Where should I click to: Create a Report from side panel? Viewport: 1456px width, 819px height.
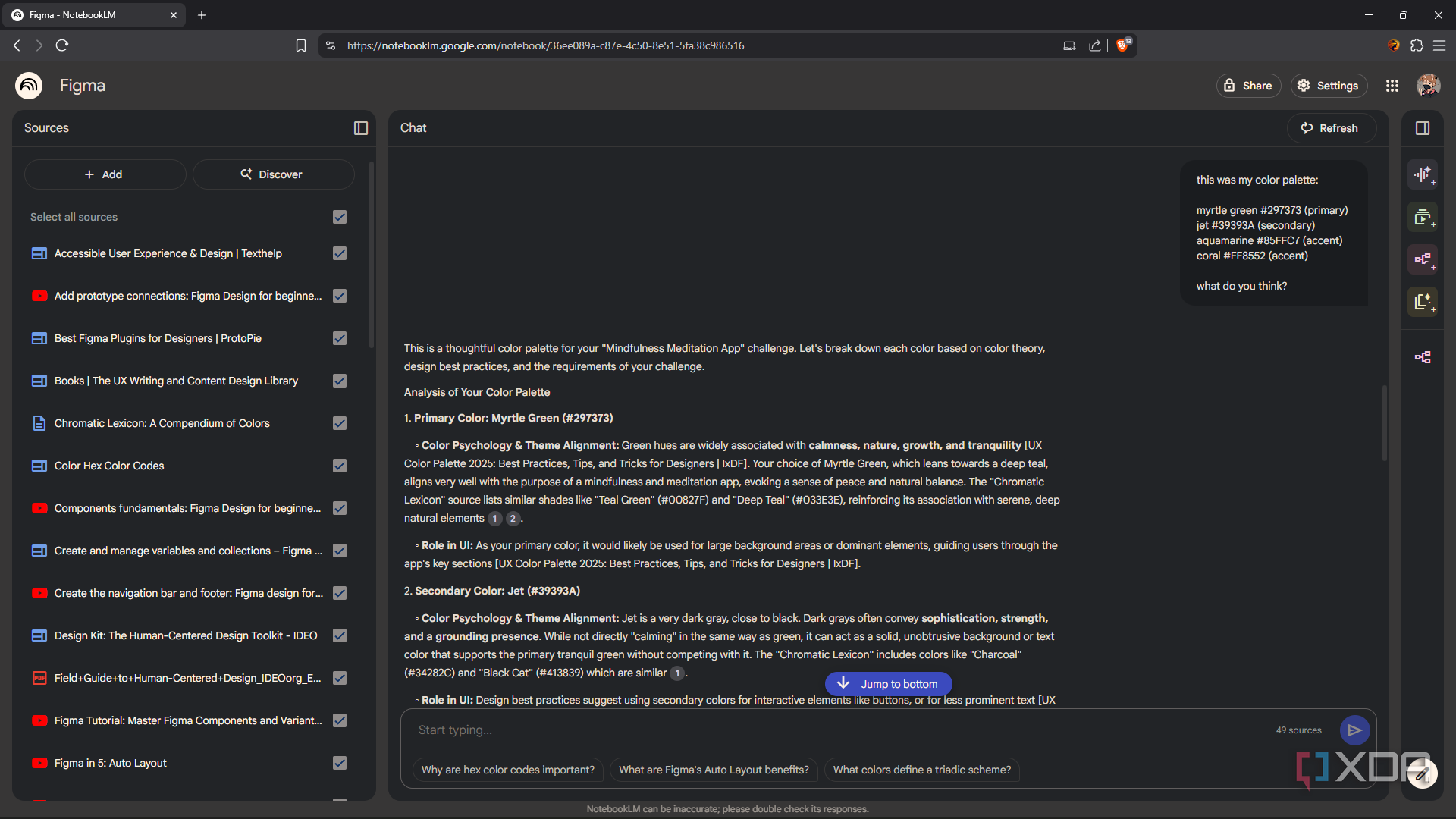(x=1423, y=302)
